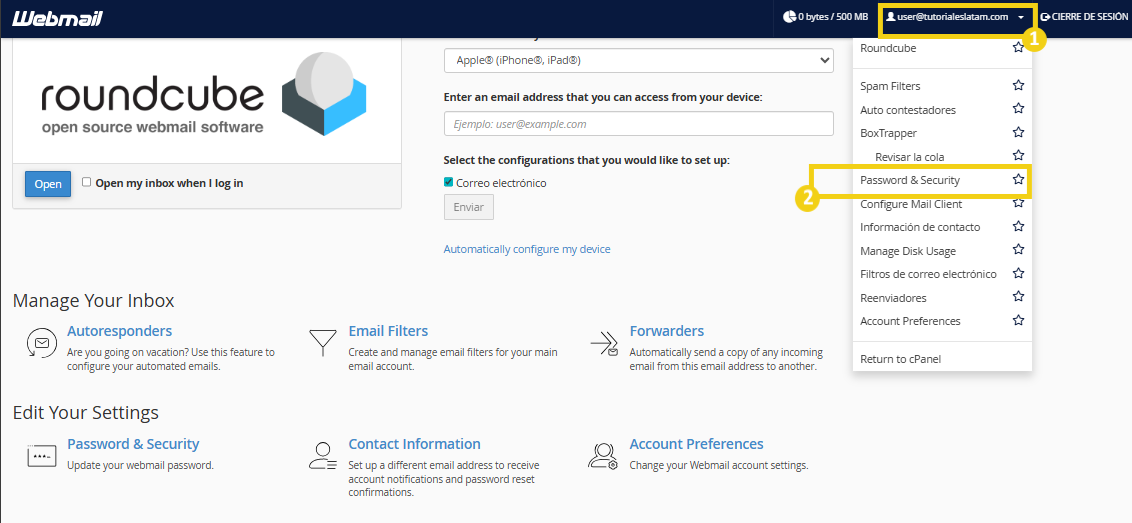Viewport: 1132px width, 523px height.
Task: Choose Spam Filters in the dropdown menu
Action: (x=890, y=86)
